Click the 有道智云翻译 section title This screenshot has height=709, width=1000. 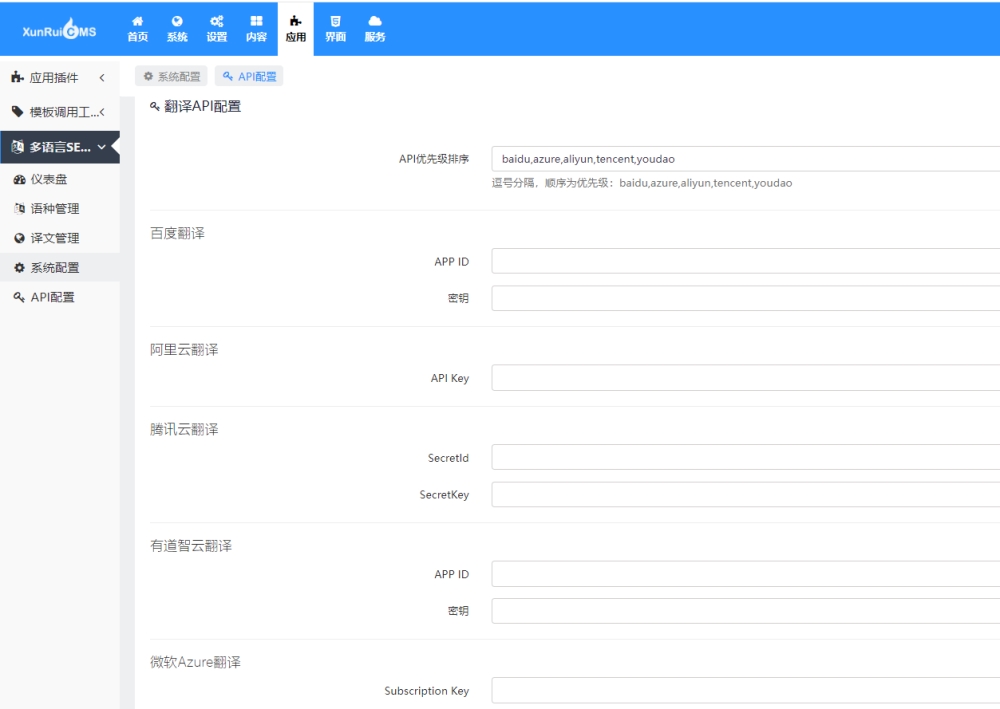[x=191, y=546]
